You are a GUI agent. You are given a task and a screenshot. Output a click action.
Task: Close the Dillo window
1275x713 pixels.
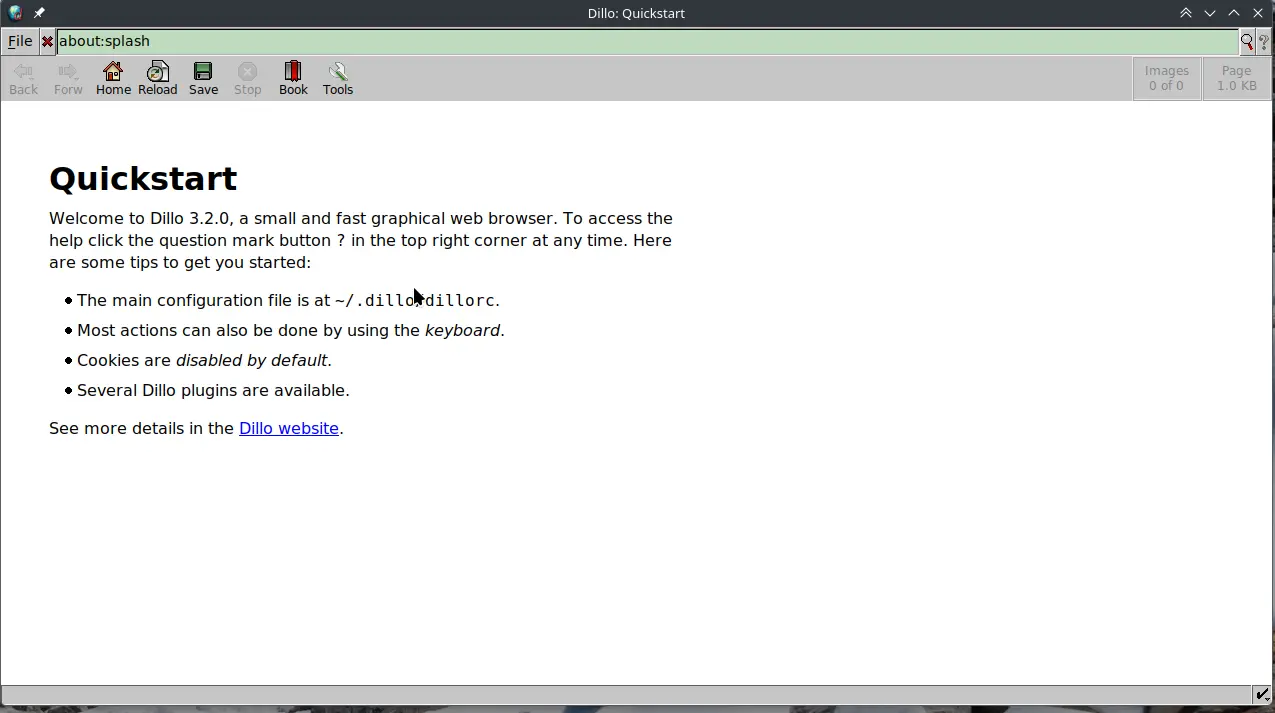[x=1258, y=13]
